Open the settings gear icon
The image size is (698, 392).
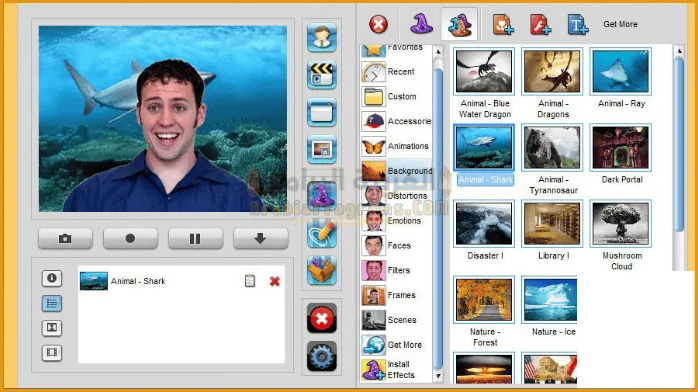point(321,356)
